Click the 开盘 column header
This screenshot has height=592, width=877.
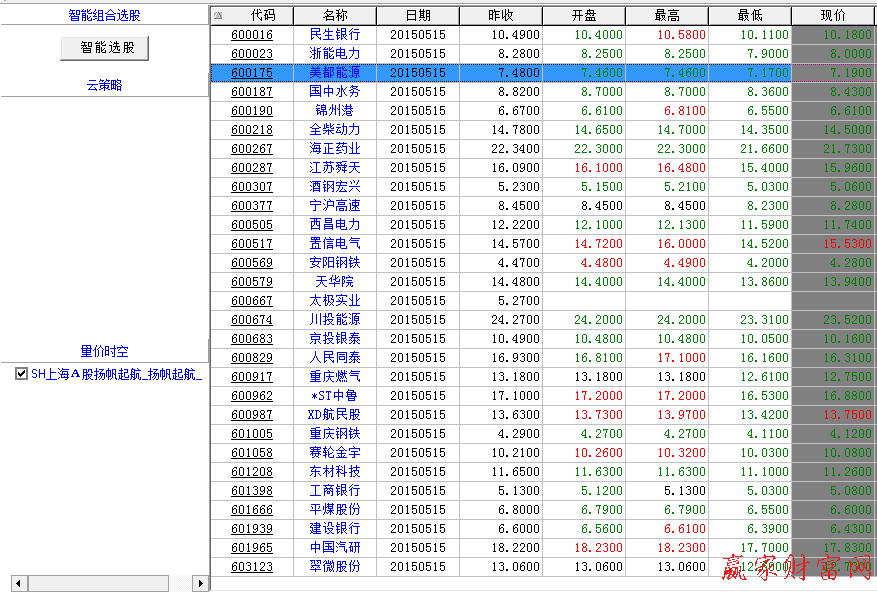(584, 15)
